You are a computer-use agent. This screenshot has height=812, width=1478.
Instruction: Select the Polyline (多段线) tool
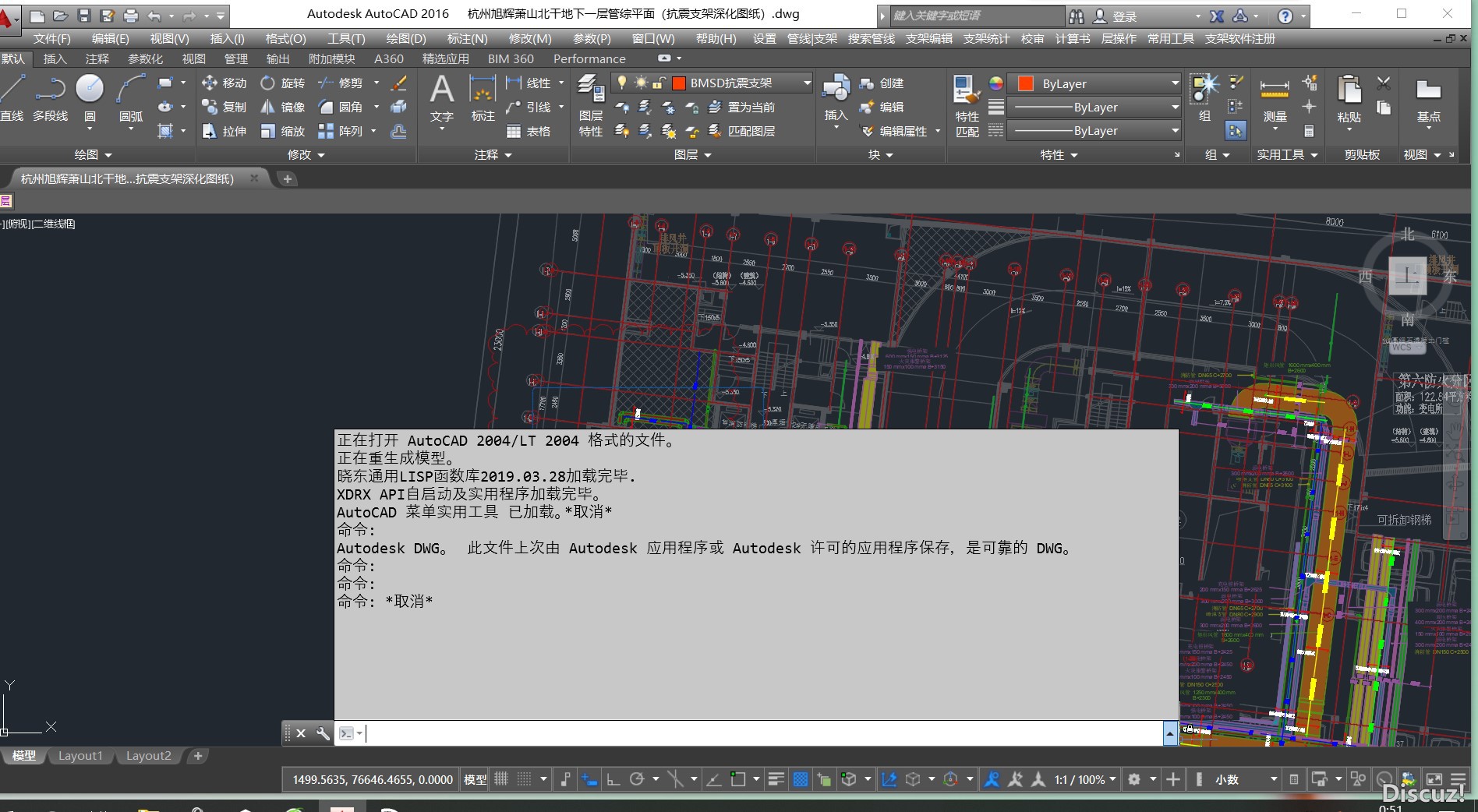[x=50, y=98]
